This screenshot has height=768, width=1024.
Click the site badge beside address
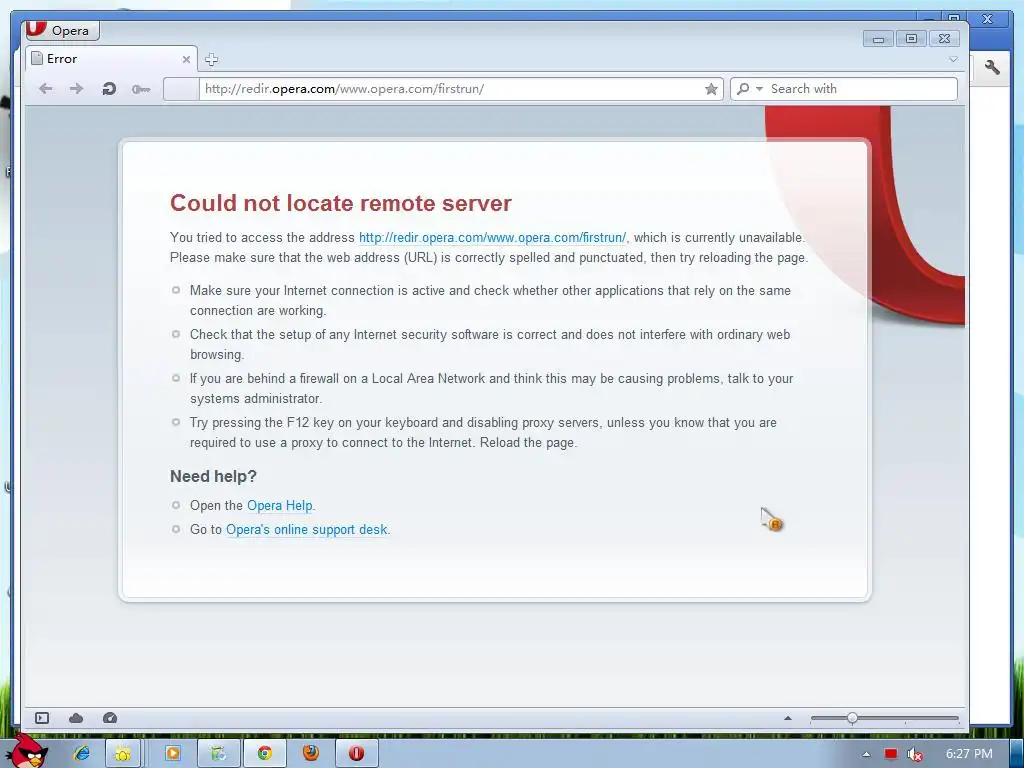coord(181,89)
